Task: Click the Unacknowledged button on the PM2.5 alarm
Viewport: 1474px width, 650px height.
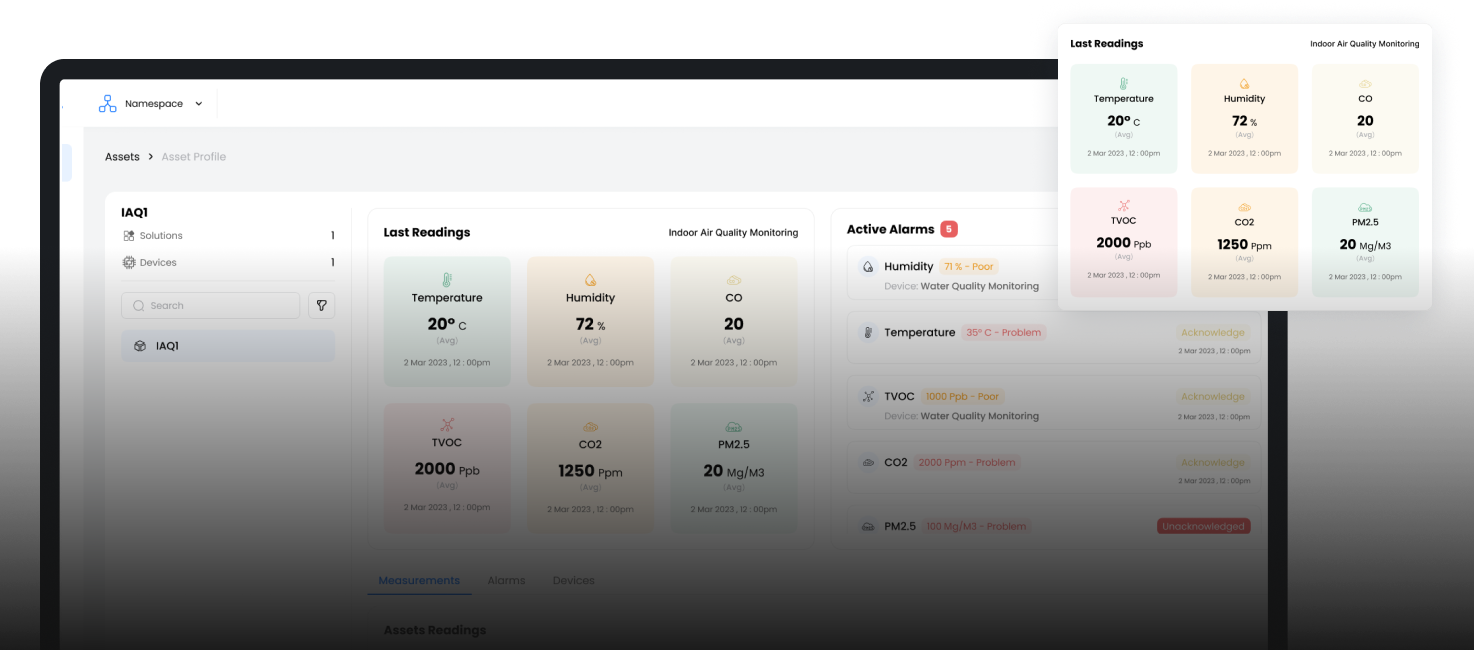Action: click(1204, 526)
